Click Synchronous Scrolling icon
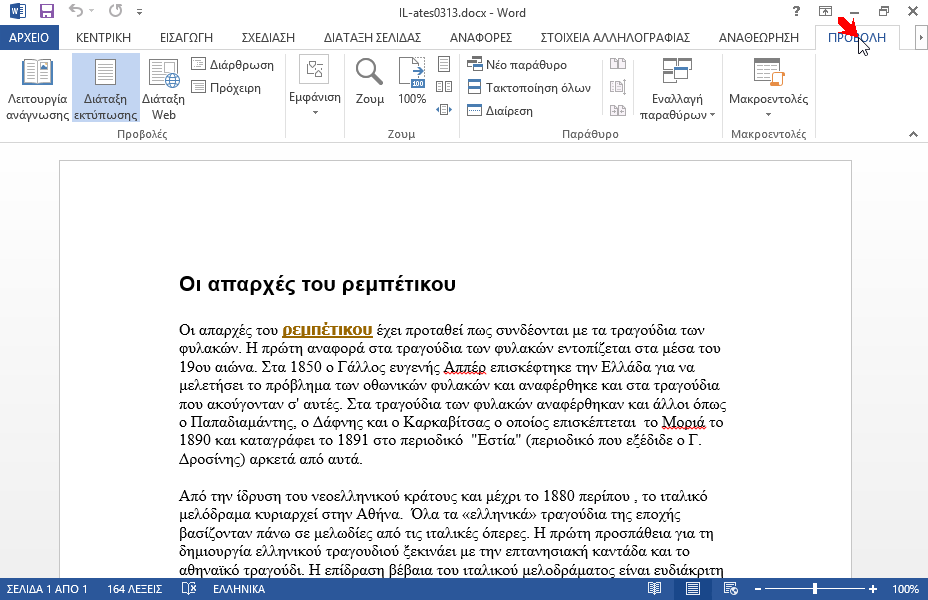The width and height of the screenshot is (928, 600). (x=618, y=87)
